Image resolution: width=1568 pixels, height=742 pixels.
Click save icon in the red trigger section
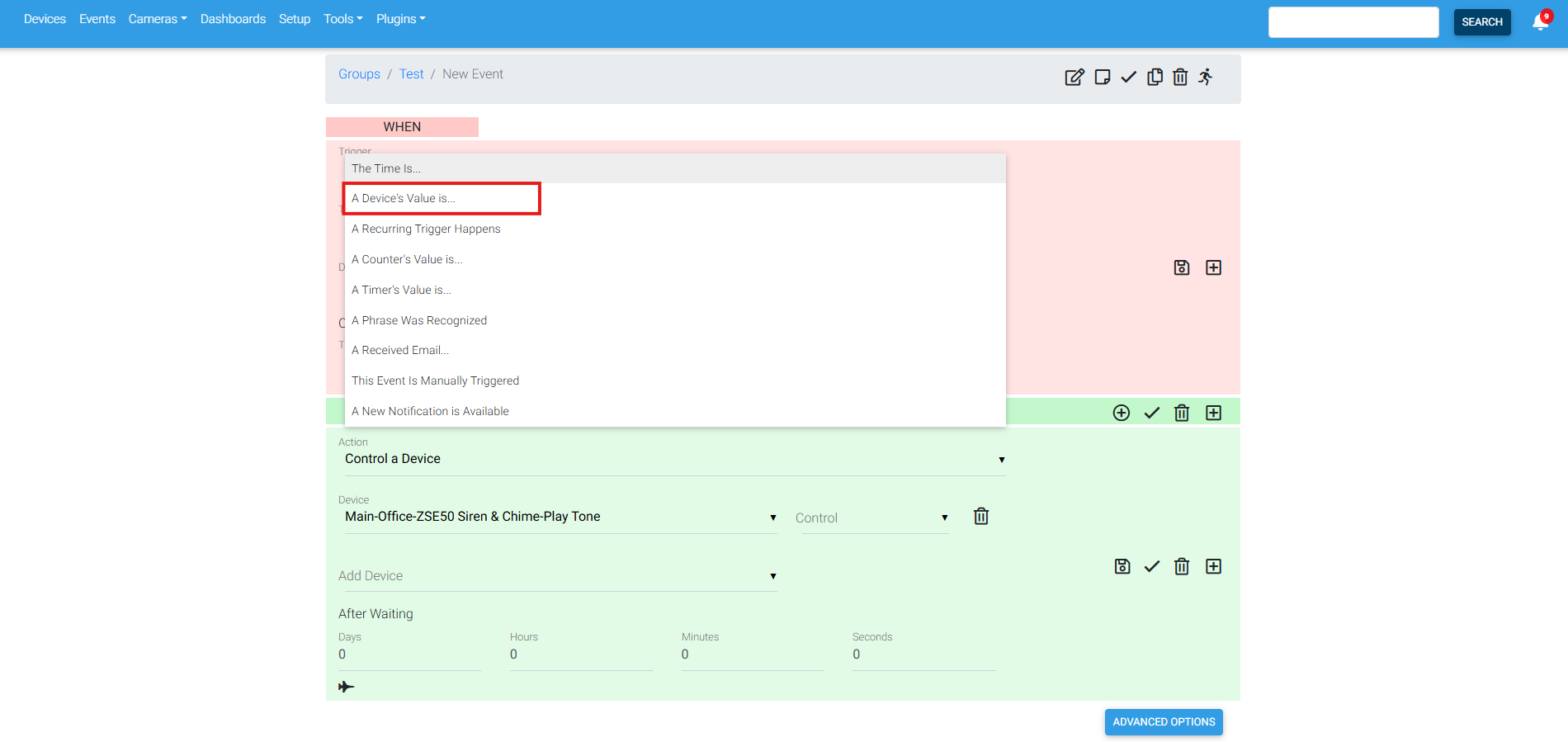point(1182,267)
